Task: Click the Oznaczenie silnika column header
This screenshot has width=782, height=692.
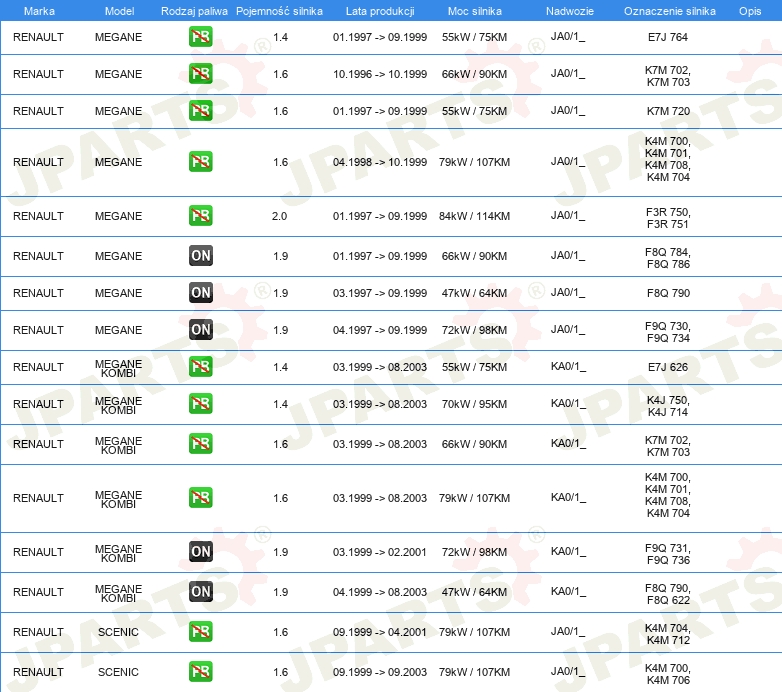Action: tap(670, 11)
